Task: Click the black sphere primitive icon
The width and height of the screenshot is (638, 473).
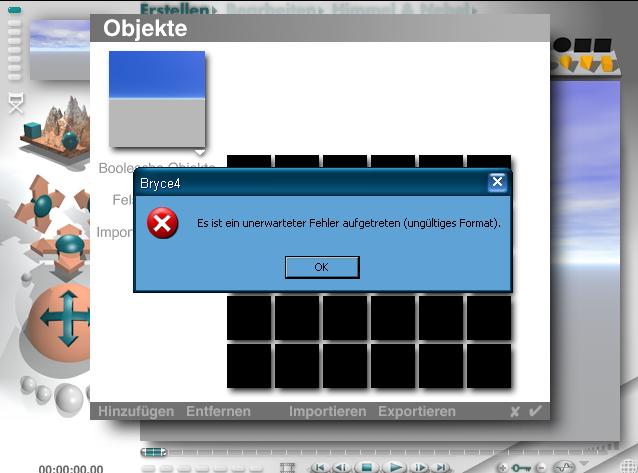Action: [x=562, y=45]
